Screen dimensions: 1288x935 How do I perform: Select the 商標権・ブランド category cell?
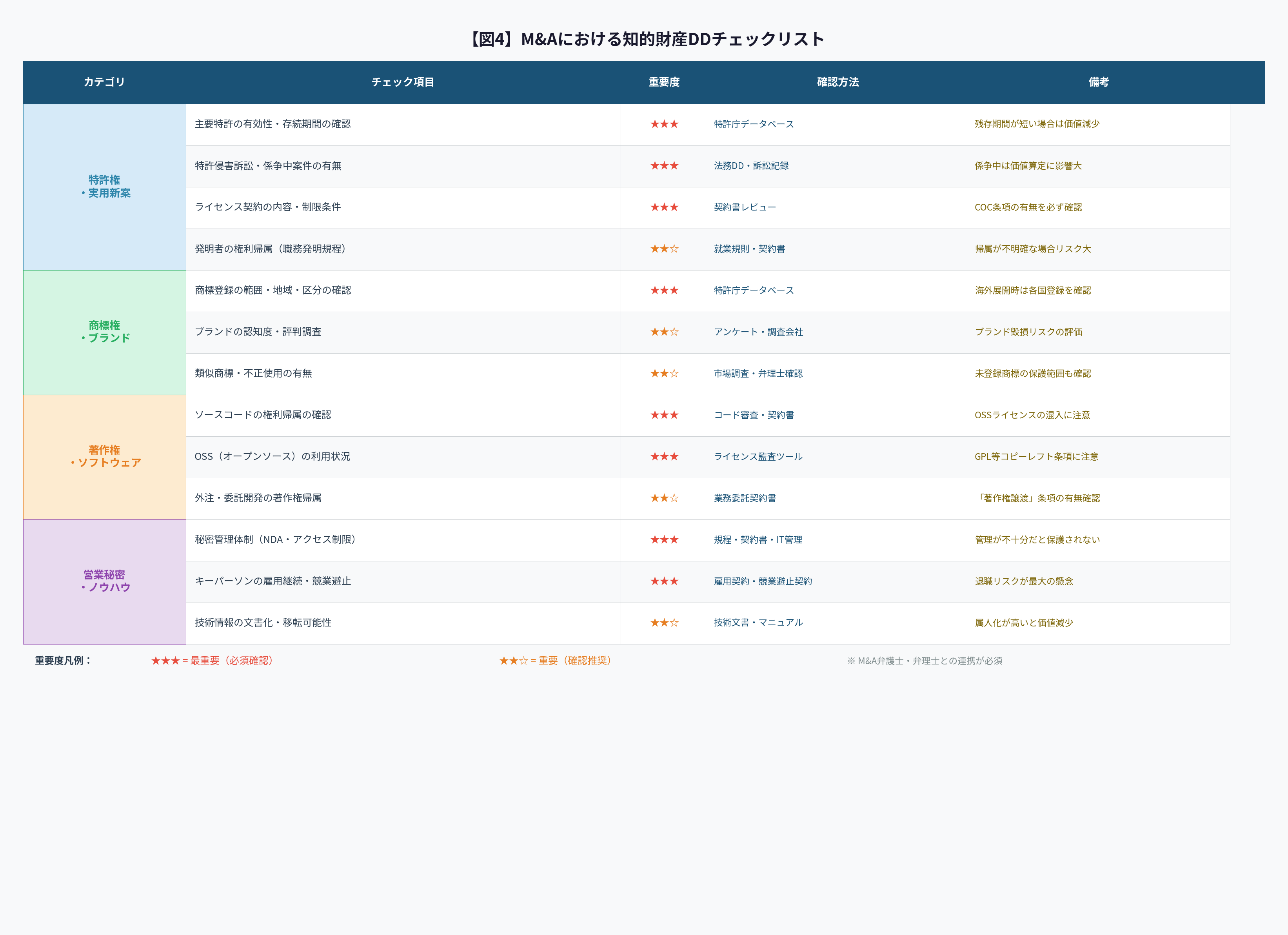(x=105, y=332)
